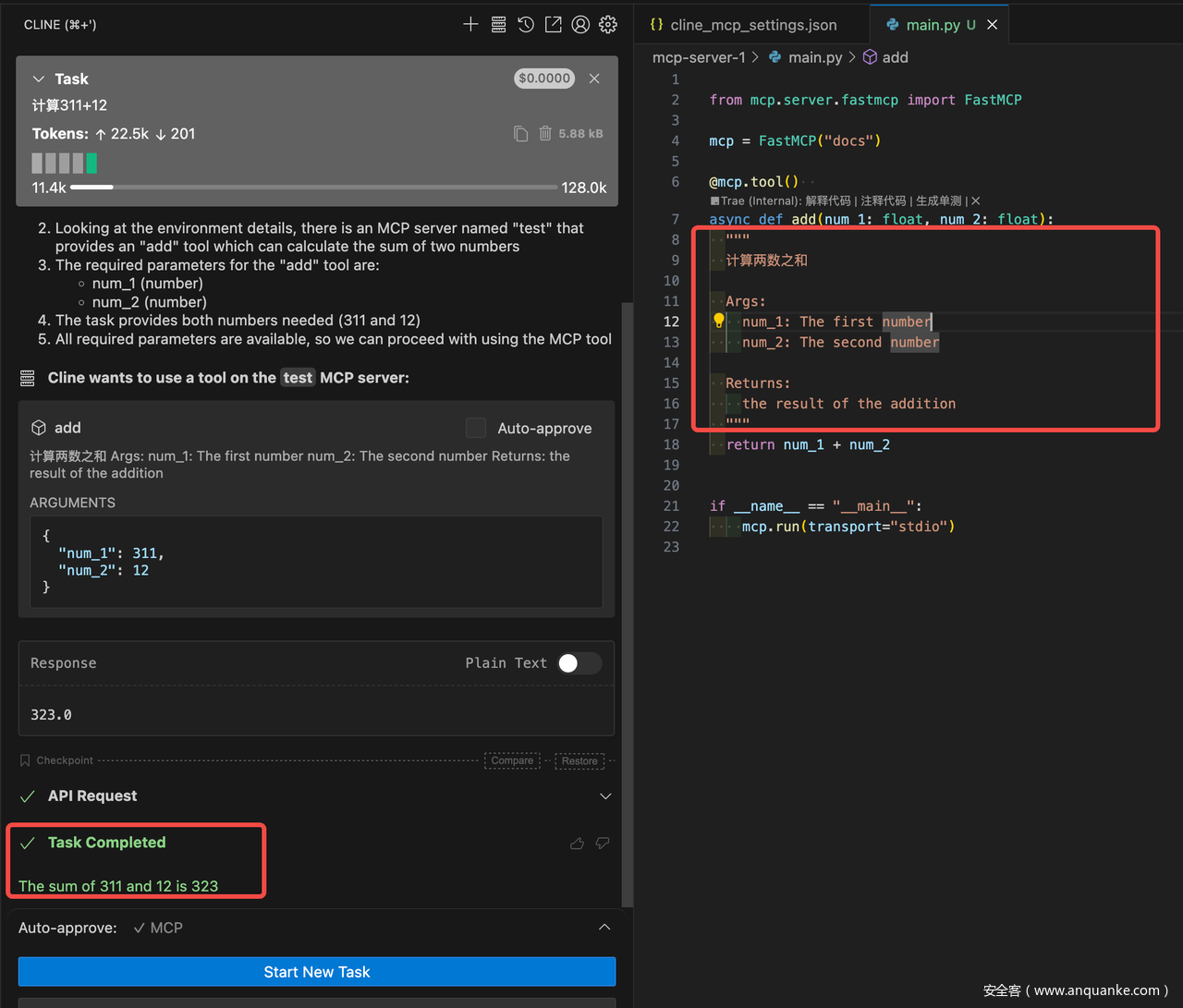This screenshot has height=1008, width=1183.
Task: Open the Cline account icon
Action: 580,25
